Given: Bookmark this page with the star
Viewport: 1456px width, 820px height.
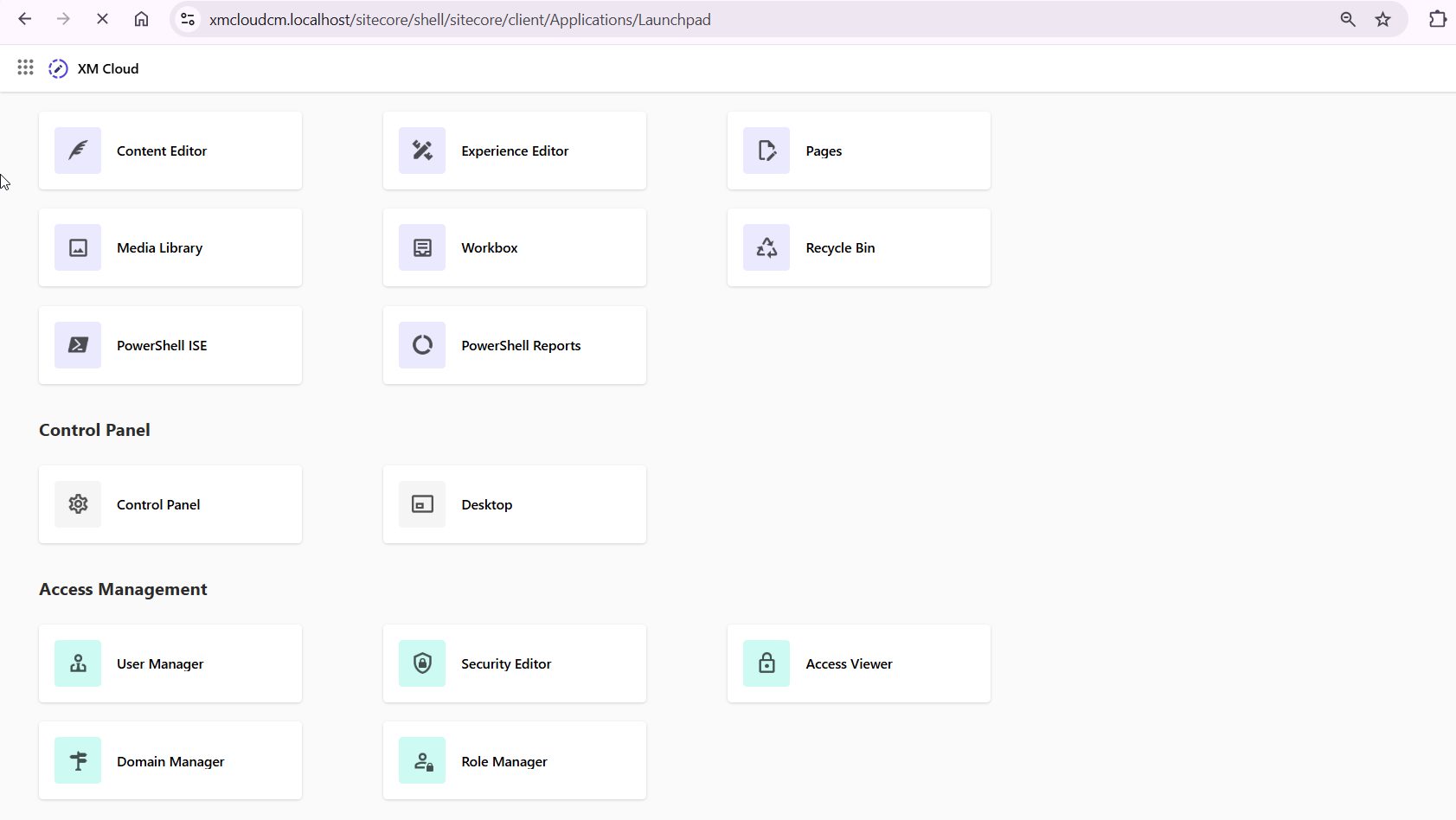Looking at the screenshot, I should (1383, 19).
